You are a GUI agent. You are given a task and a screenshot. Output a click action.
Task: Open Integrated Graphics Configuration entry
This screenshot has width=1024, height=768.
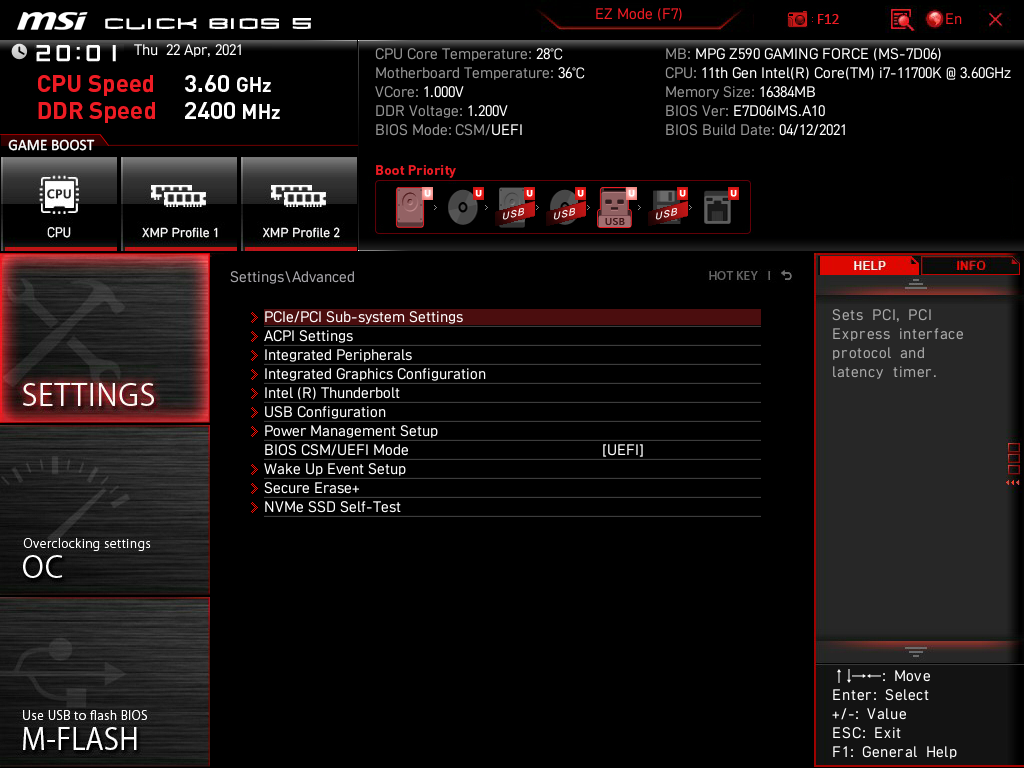click(x=512, y=374)
